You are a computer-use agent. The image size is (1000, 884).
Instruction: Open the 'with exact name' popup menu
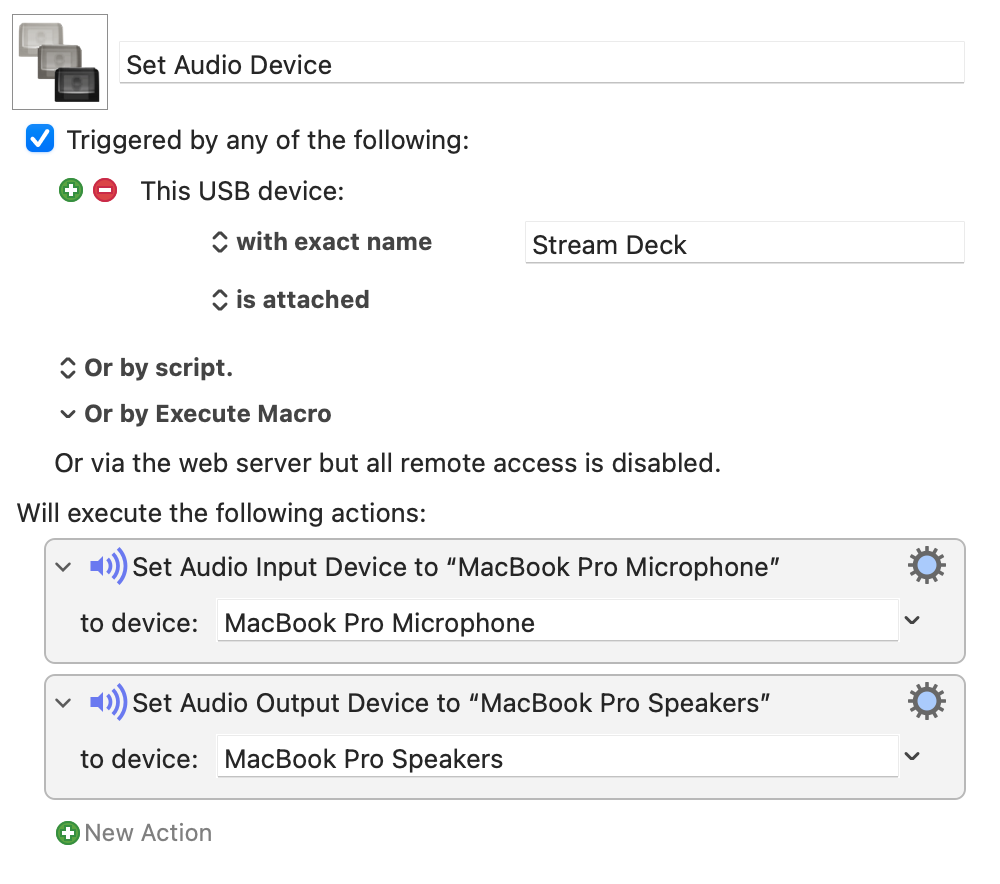coord(321,242)
